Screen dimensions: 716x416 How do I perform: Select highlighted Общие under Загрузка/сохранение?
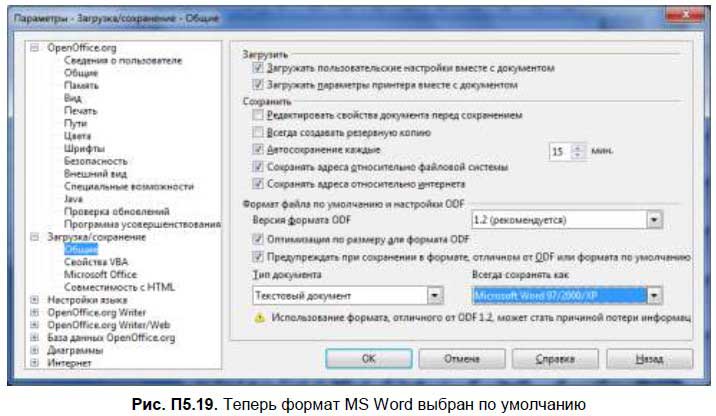point(81,249)
